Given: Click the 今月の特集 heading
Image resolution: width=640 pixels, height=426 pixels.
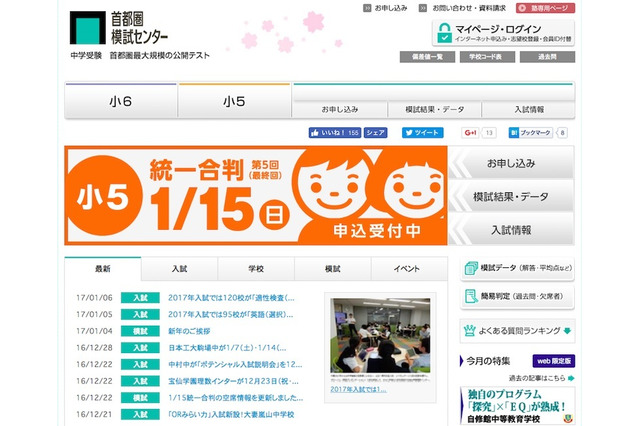Looking at the screenshot, I should click(488, 361).
